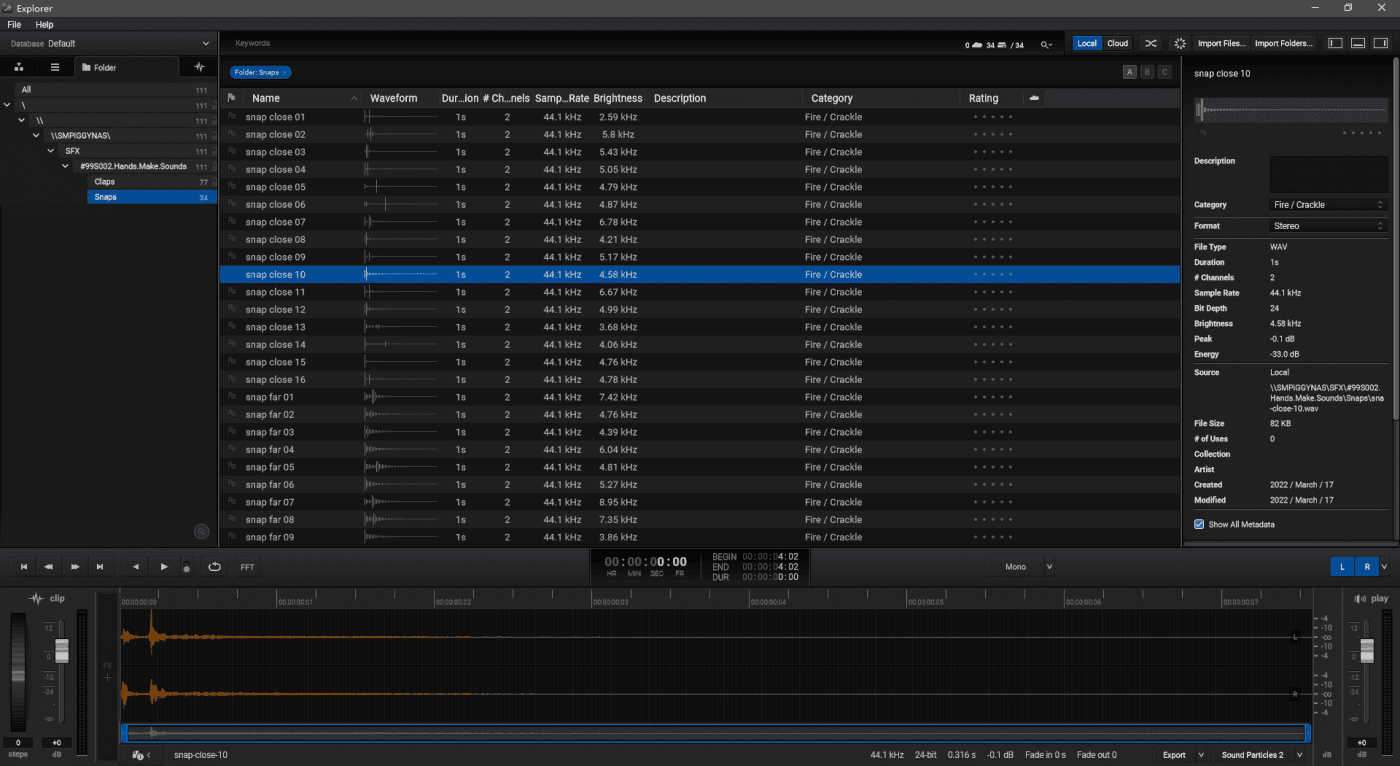The image size is (1400, 766).
Task: Toggle the L channel button
Action: [x=1342, y=567]
